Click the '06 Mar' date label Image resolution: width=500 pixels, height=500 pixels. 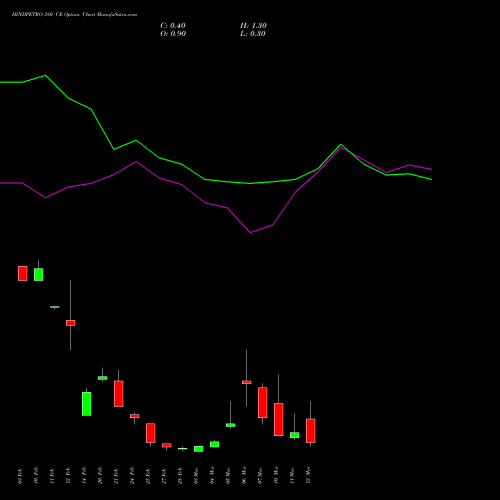click(x=244, y=476)
